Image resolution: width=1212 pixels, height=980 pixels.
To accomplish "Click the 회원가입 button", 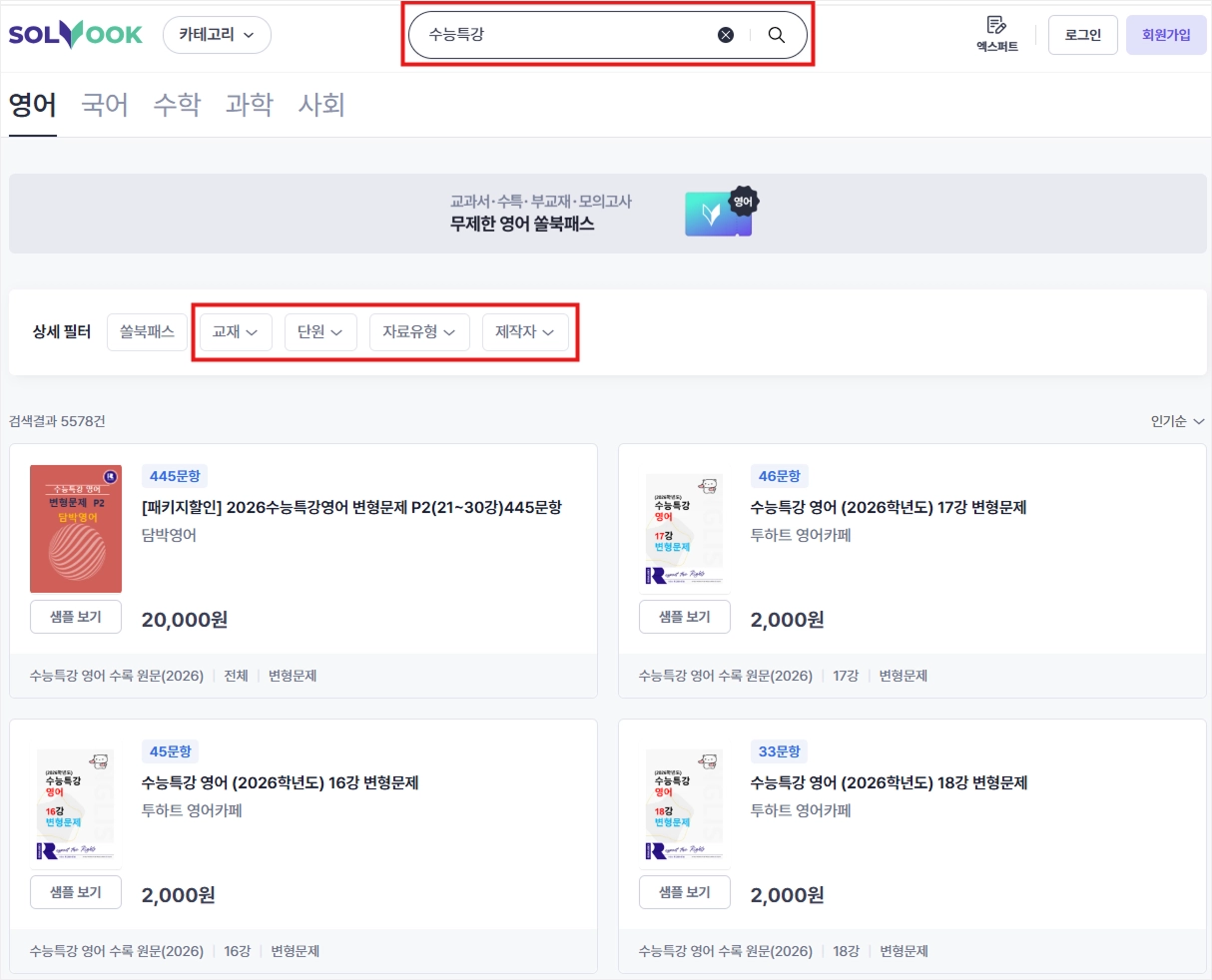I will (x=1166, y=35).
